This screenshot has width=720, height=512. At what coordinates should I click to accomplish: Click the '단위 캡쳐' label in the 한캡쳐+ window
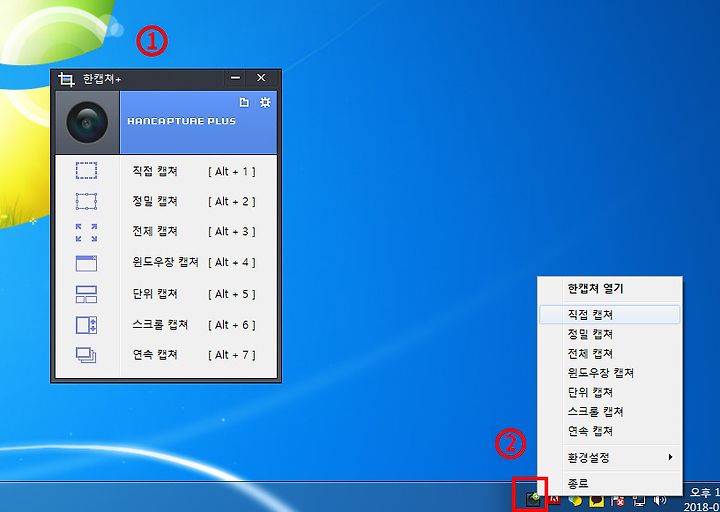(x=155, y=294)
